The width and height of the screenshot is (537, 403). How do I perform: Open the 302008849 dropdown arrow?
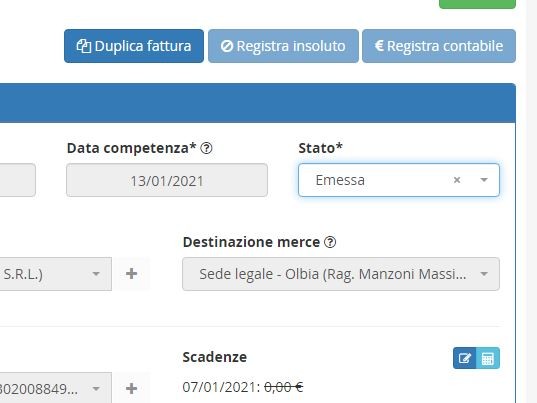click(96, 389)
